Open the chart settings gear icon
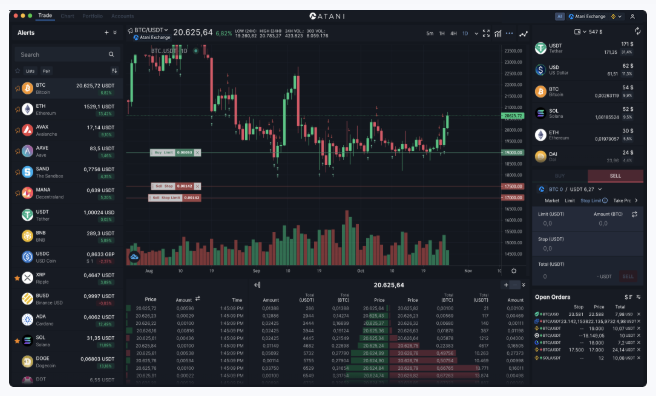The height and width of the screenshot is (396, 656). point(514,271)
